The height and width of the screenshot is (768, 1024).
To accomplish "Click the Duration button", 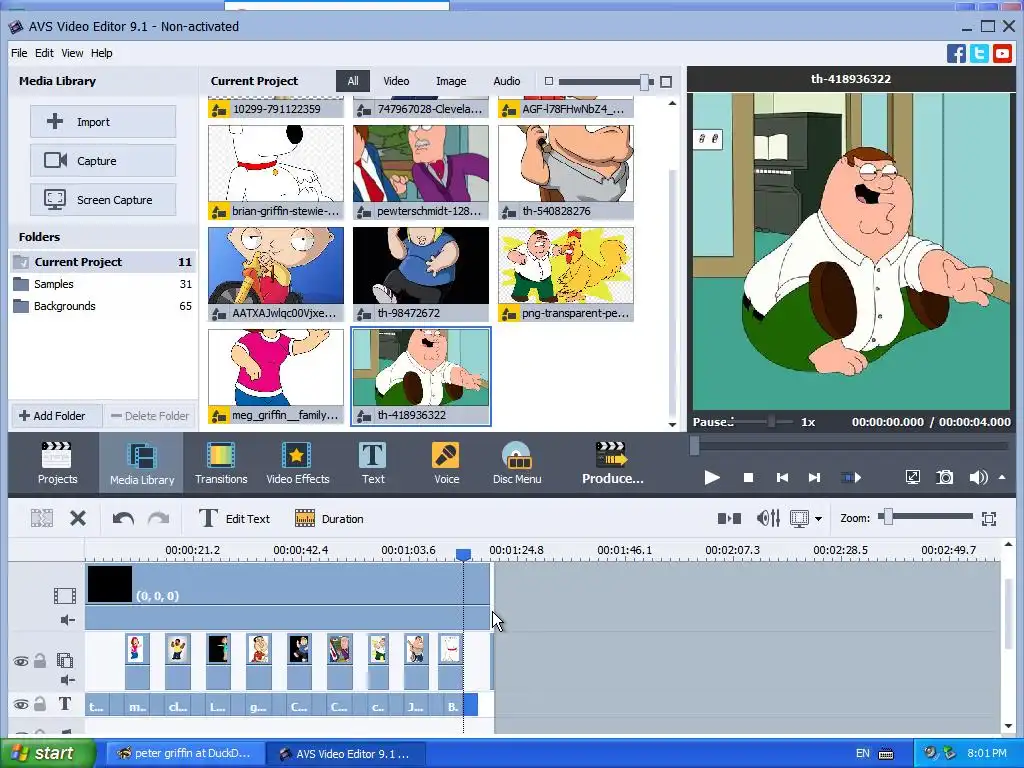I will pyautogui.click(x=329, y=519).
